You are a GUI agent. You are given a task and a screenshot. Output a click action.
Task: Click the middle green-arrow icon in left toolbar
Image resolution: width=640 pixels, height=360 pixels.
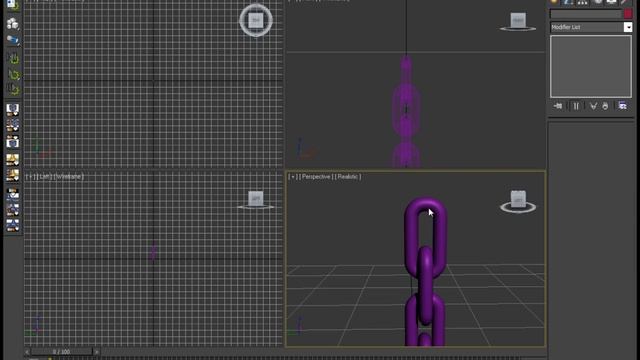click(x=13, y=74)
